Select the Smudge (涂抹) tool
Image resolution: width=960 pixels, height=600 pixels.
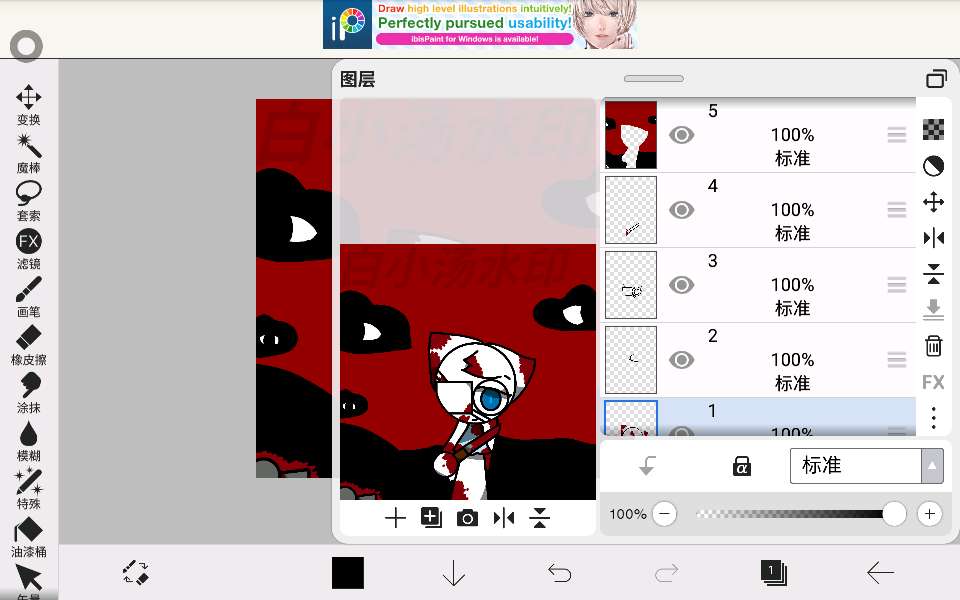pyautogui.click(x=28, y=393)
